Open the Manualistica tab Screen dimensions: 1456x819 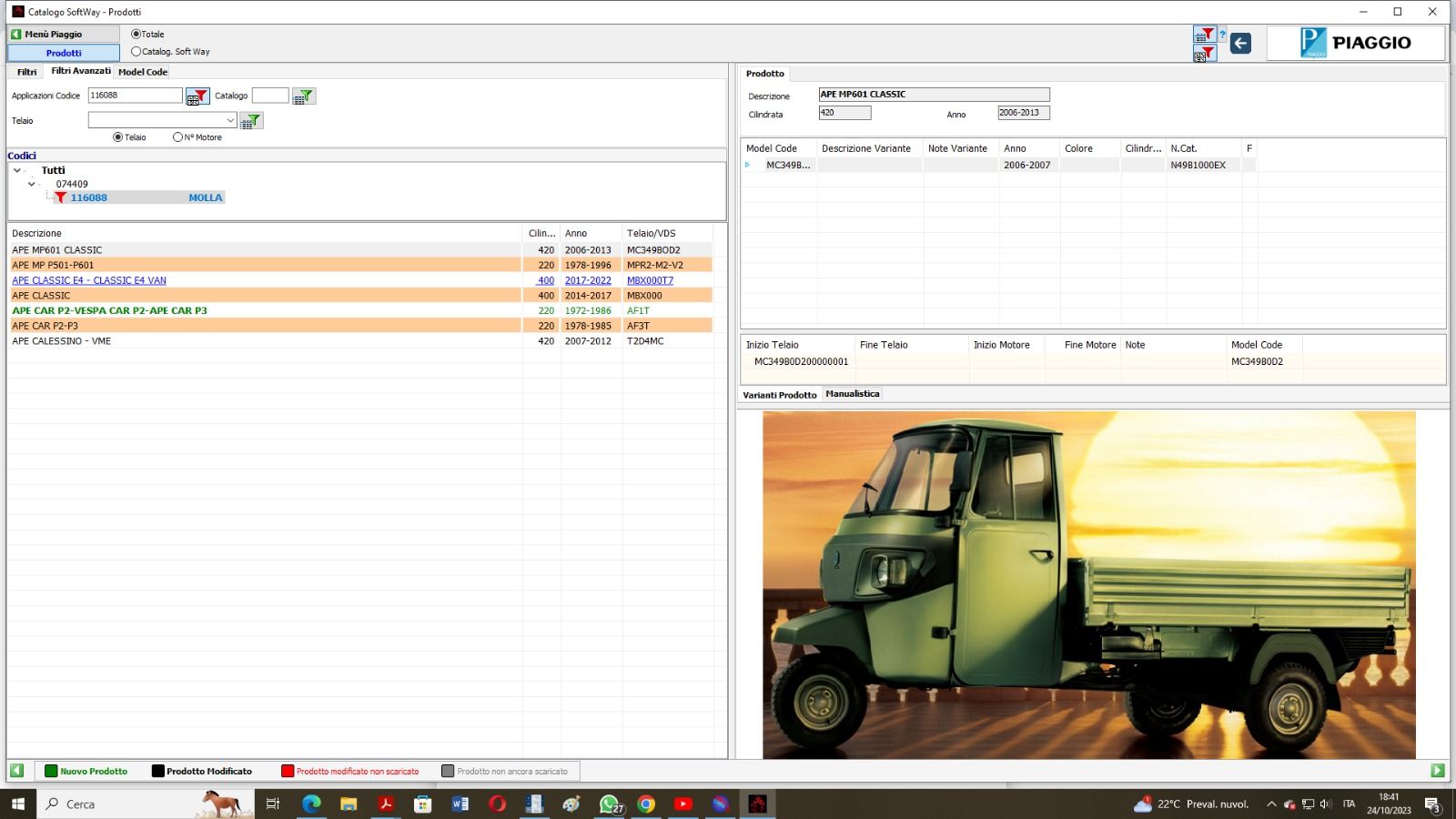point(852,394)
